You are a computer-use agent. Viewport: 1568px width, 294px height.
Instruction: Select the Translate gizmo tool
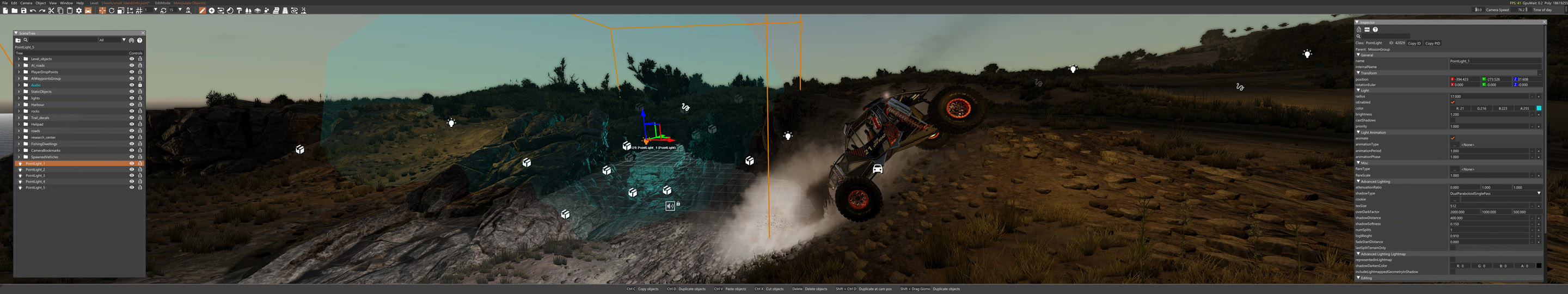[x=102, y=10]
